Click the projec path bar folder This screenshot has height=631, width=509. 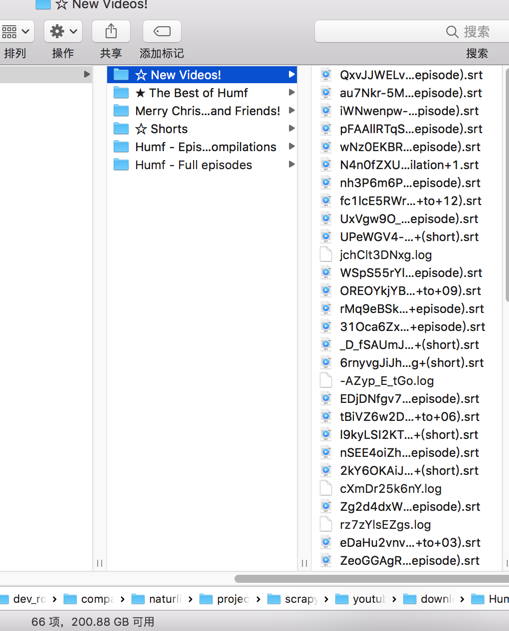tap(225, 599)
